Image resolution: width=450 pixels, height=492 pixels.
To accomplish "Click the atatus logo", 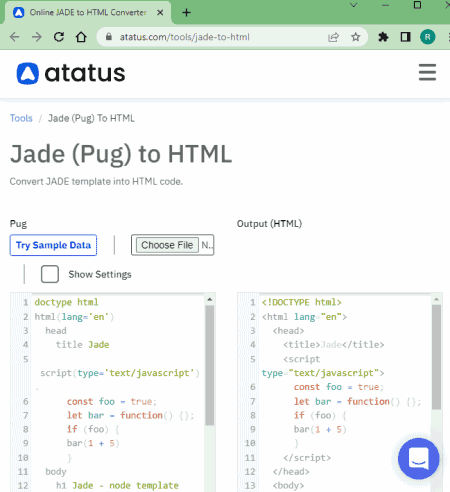I will [71, 73].
